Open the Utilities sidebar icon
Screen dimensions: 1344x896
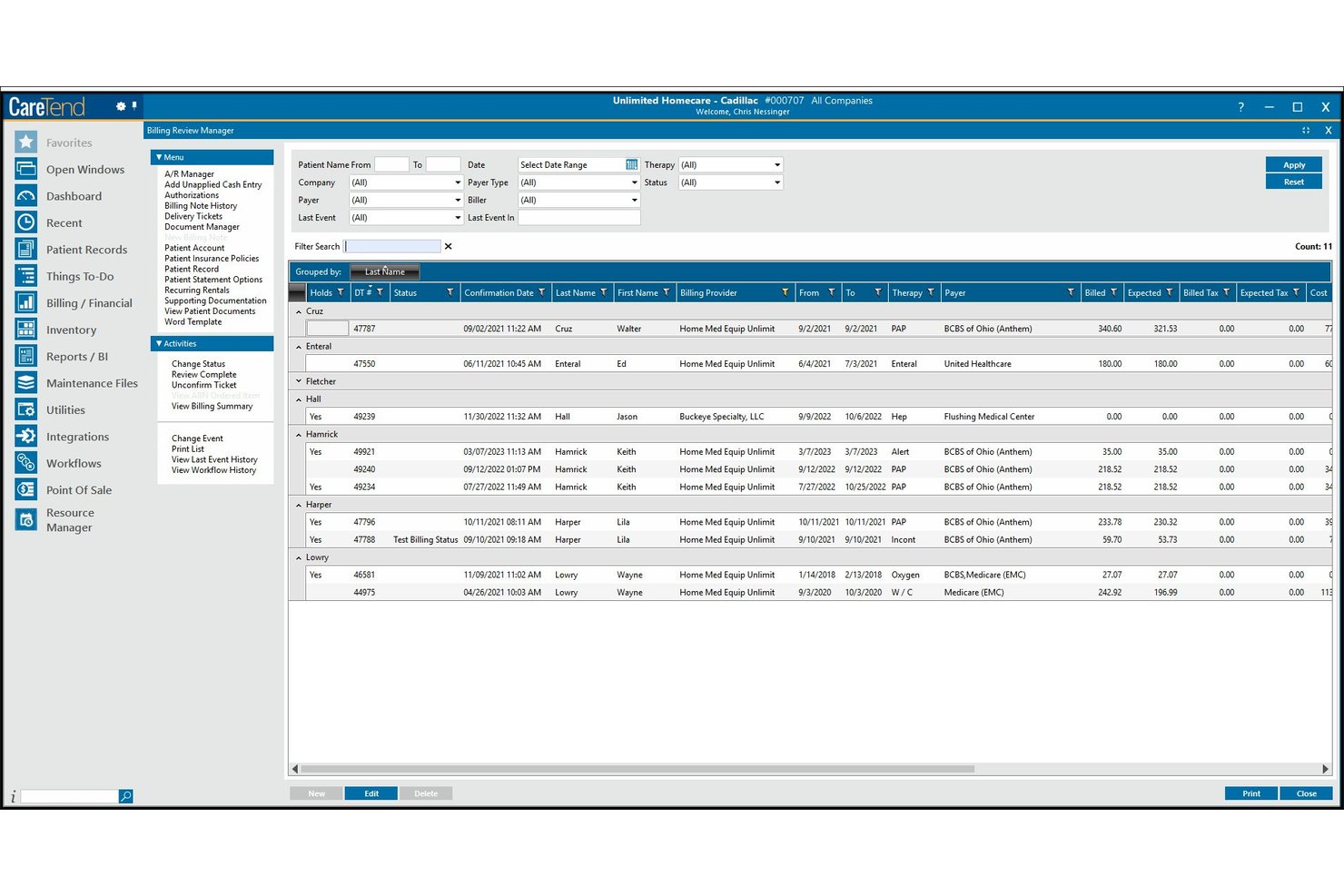click(26, 409)
